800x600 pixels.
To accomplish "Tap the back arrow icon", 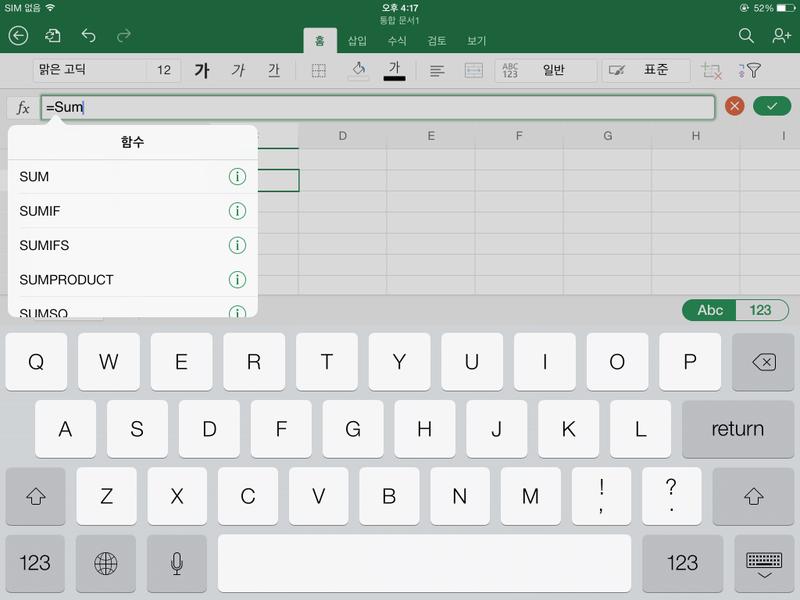I will coord(18,36).
